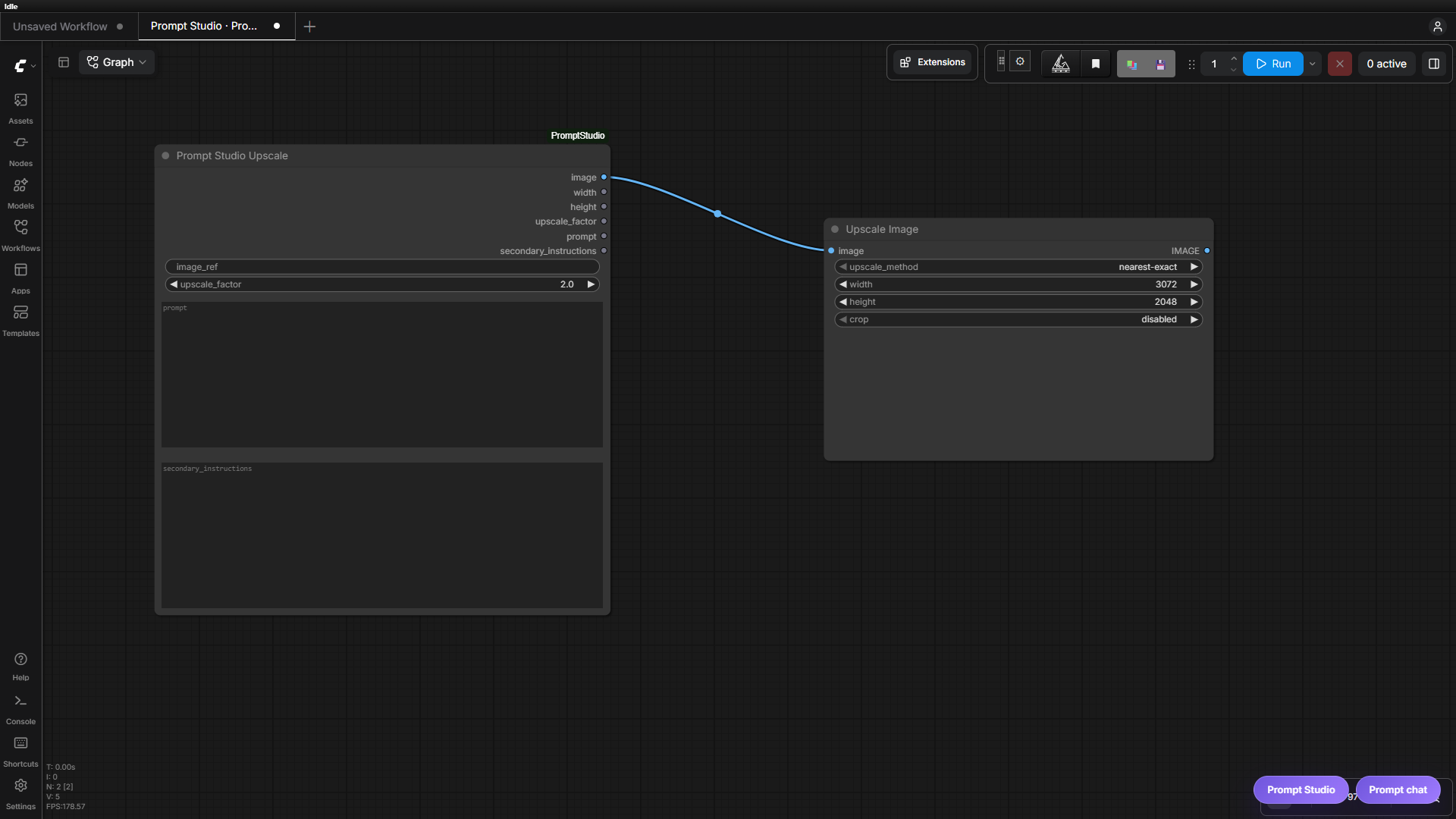Click the image_ref input field

(382, 267)
